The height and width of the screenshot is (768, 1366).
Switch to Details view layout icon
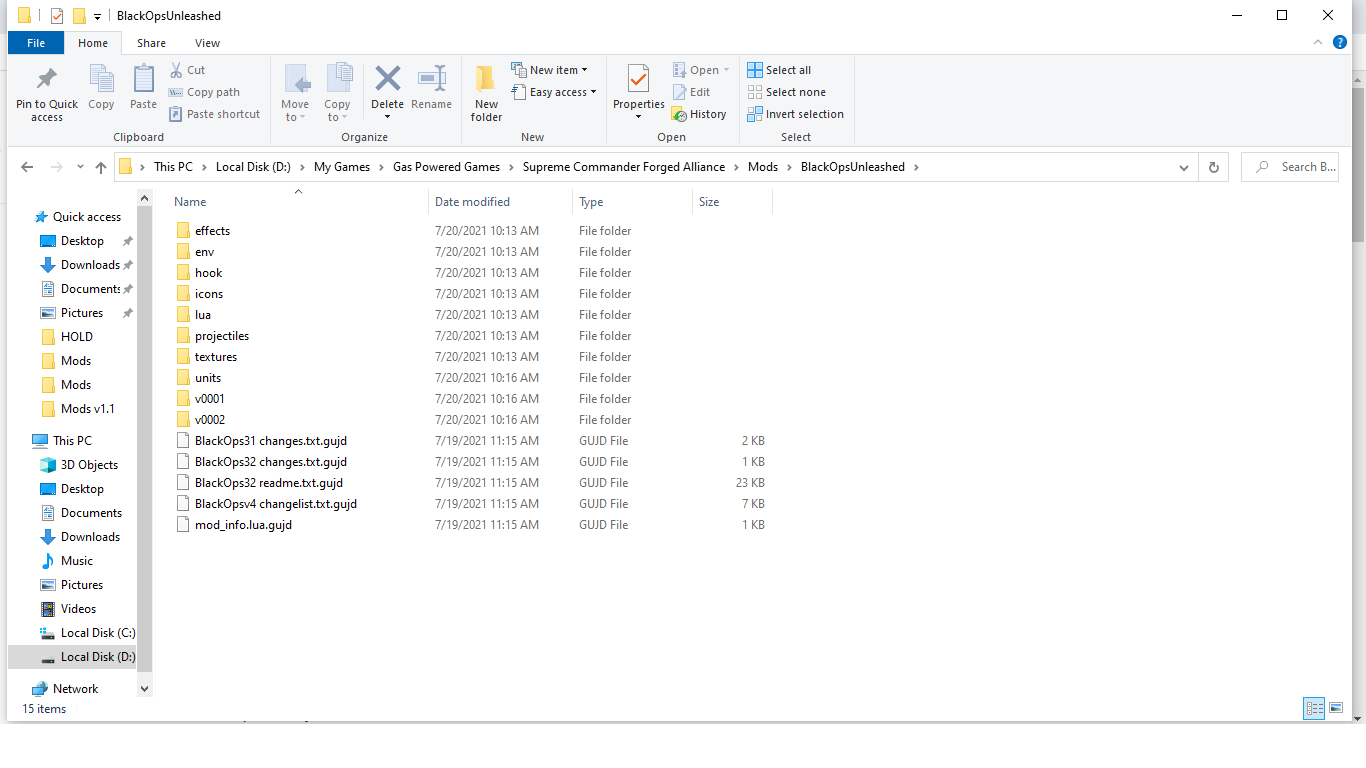(1314, 708)
